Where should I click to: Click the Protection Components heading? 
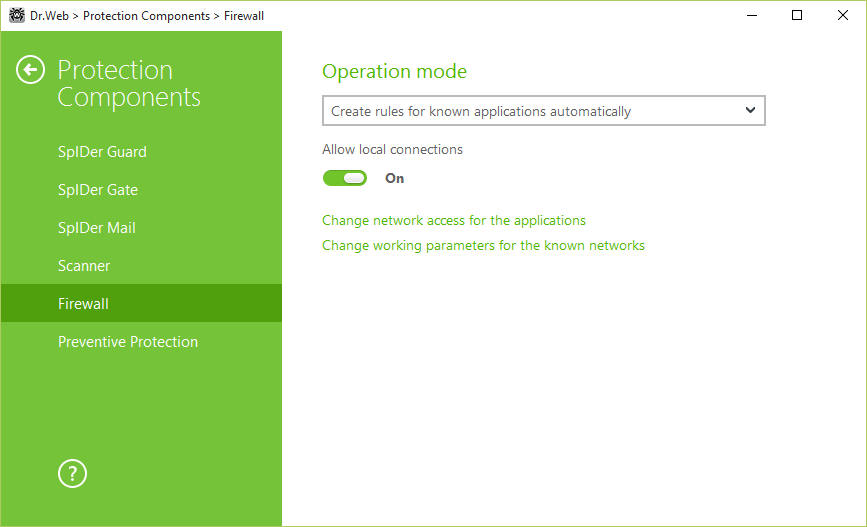(129, 84)
